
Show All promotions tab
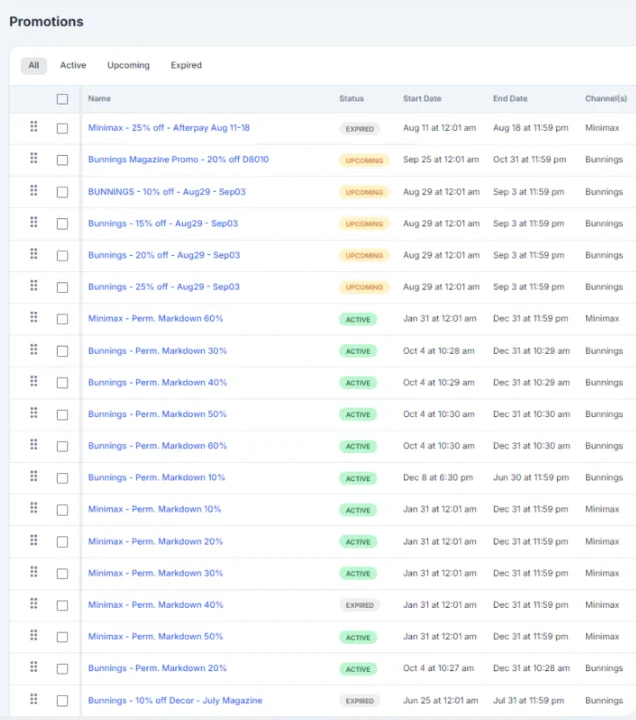(x=34, y=65)
